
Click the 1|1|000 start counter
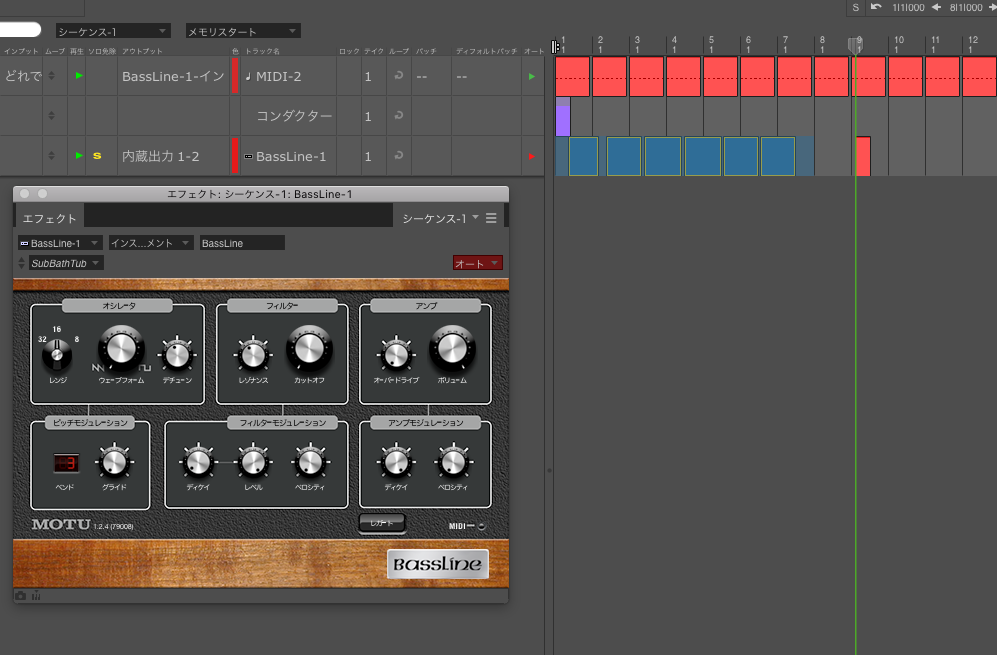coord(908,8)
